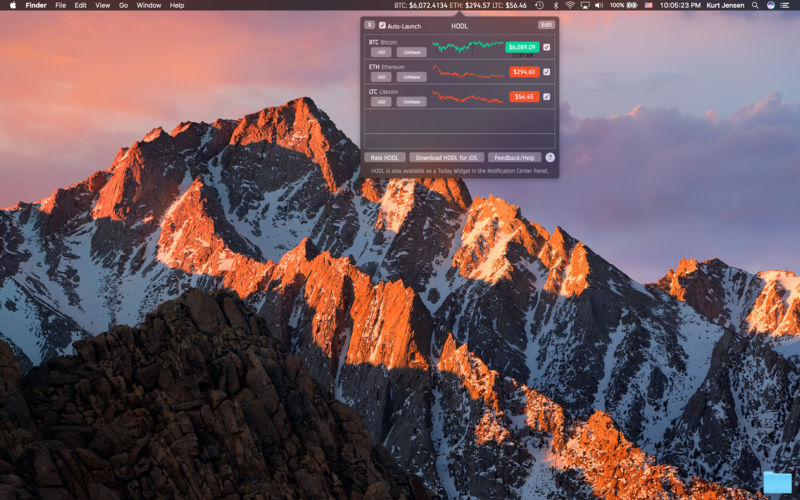Open Notification Center list icon
This screenshot has height=500, width=800.
click(785, 5)
